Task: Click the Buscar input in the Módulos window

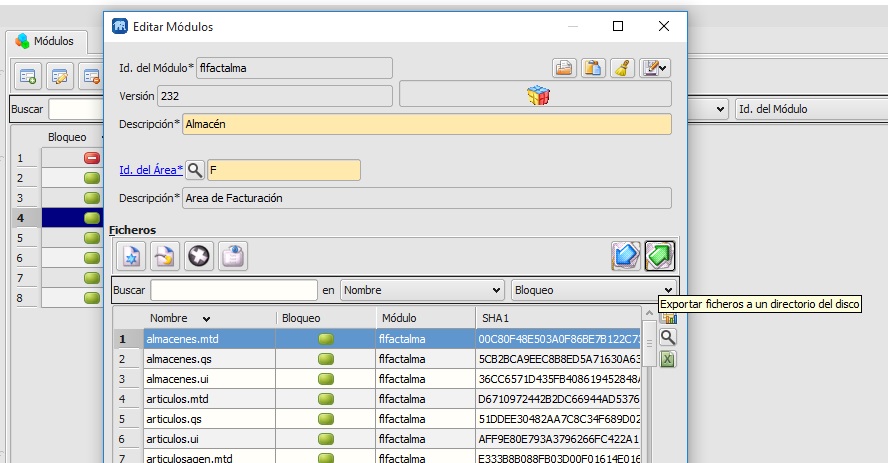Action: (76, 109)
